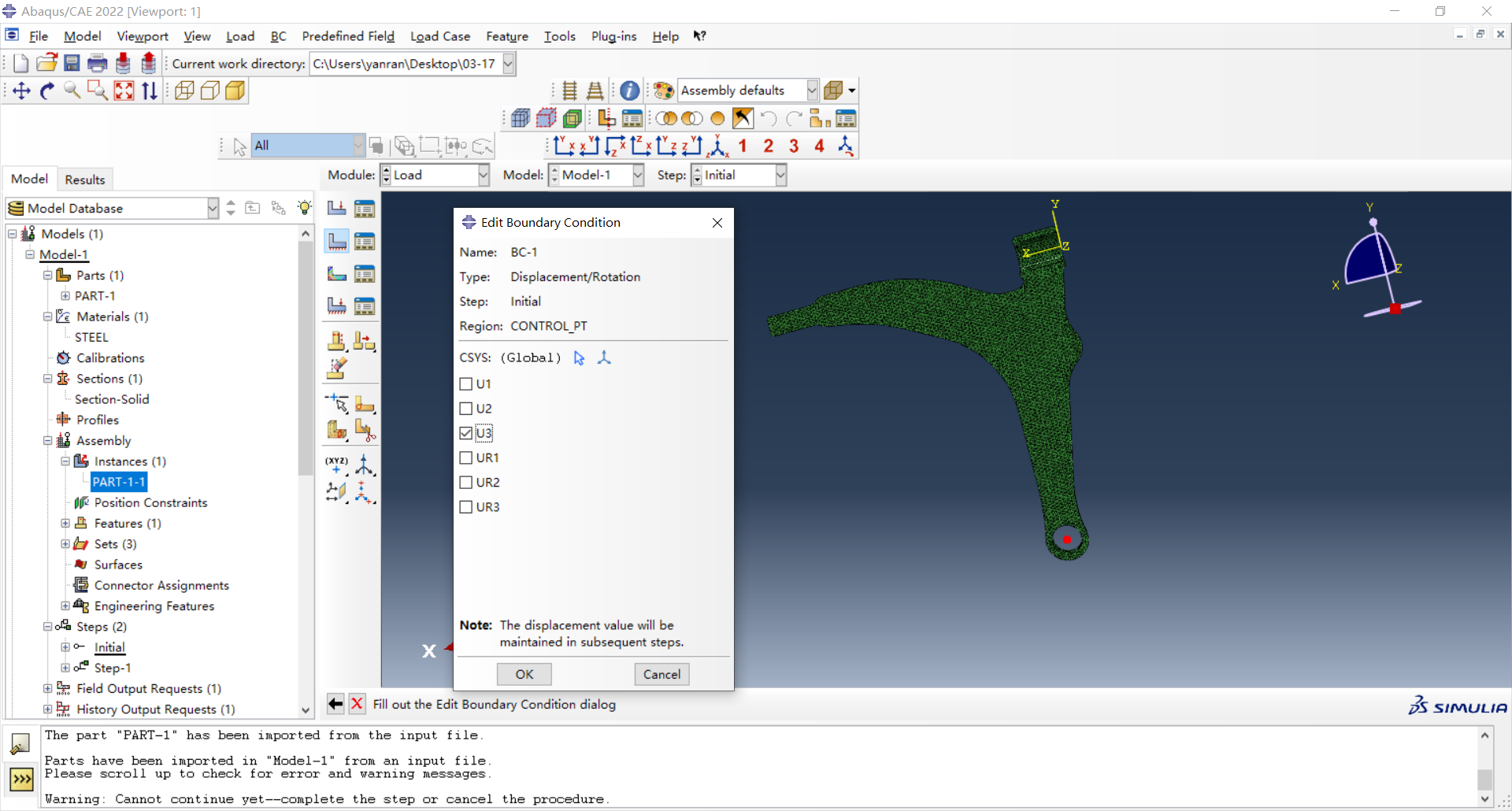This screenshot has width=1512, height=811.
Task: Apply the XY front view
Action: (x=564, y=146)
